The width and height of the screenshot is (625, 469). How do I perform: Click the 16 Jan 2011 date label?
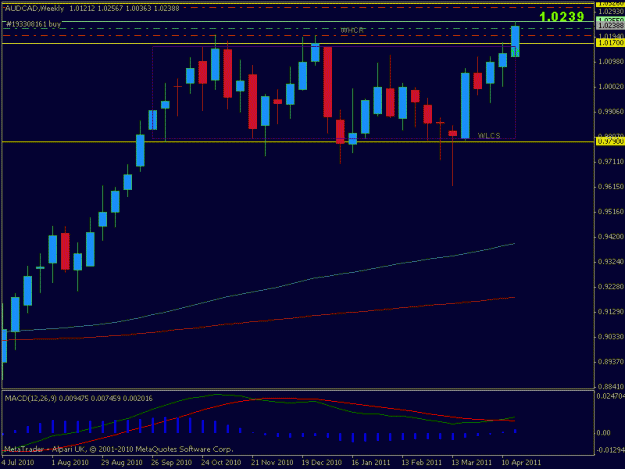click(371, 463)
